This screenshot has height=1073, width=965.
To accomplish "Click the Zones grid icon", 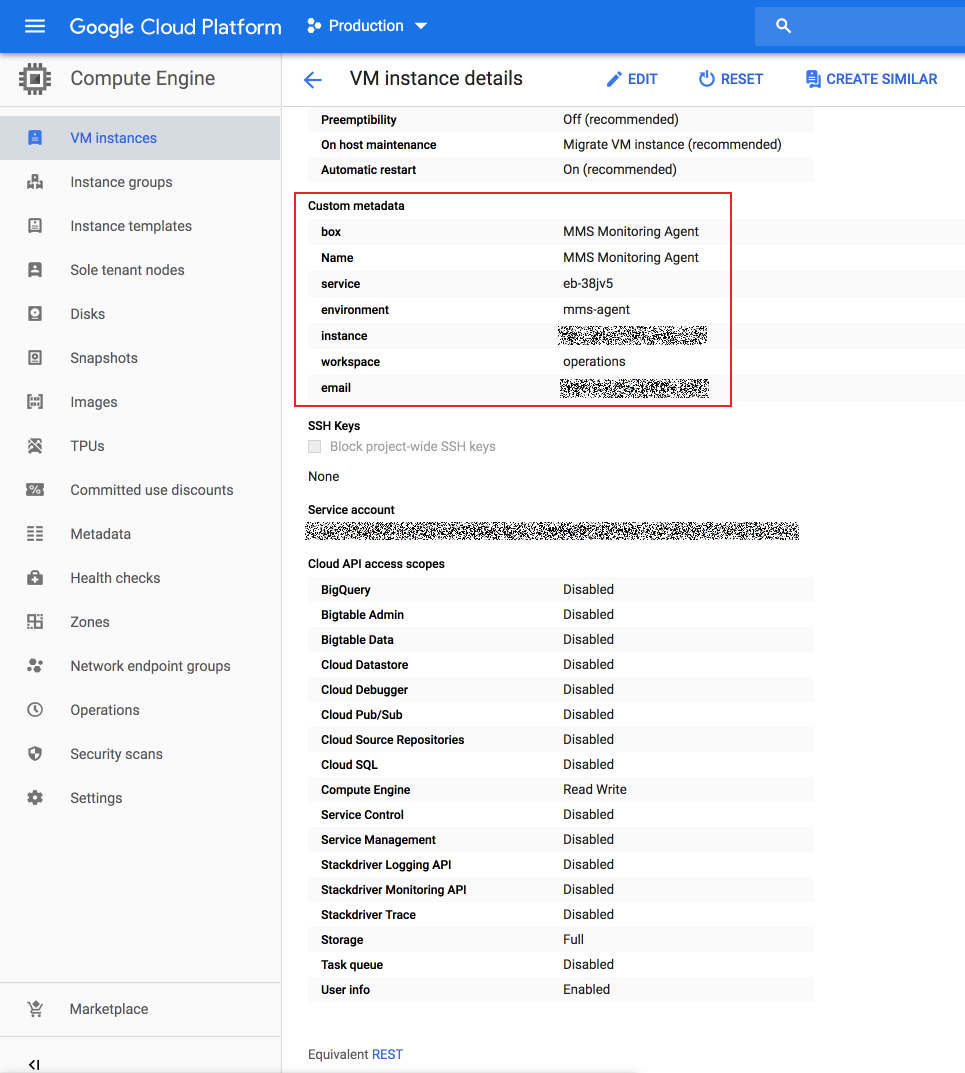I will coord(35,622).
